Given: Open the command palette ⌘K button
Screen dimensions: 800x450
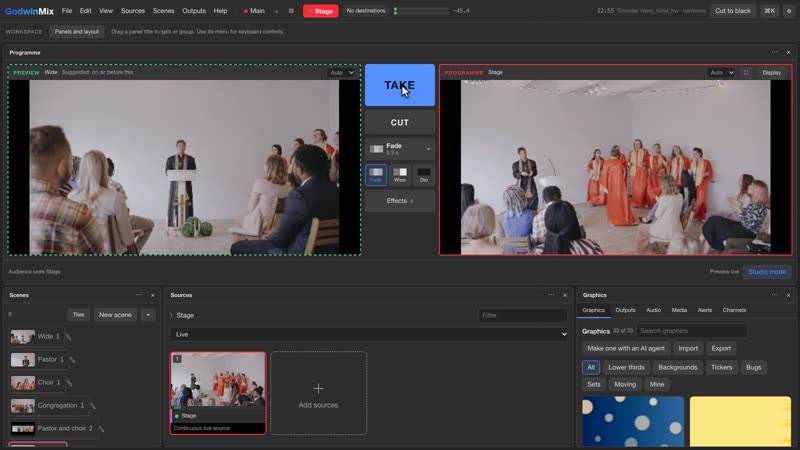Looking at the screenshot, I should (769, 11).
